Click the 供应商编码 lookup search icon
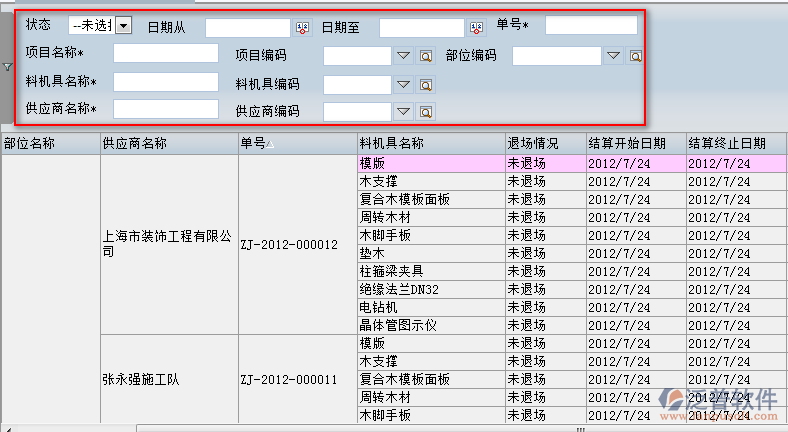The height and width of the screenshot is (432, 788). tap(426, 112)
